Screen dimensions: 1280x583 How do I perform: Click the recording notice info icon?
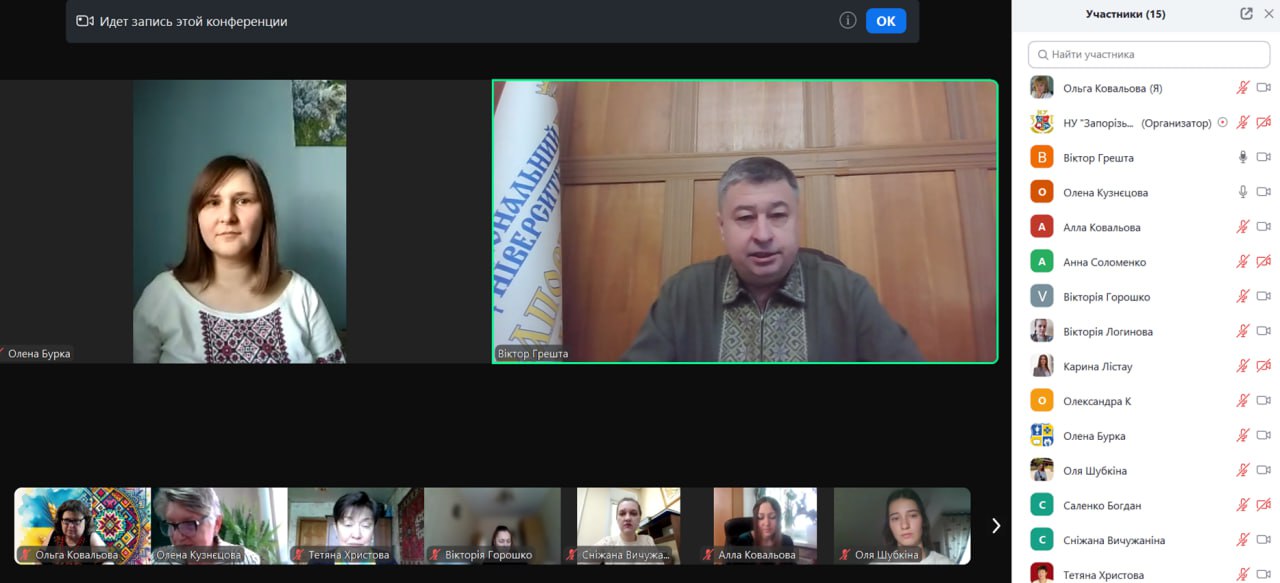[x=848, y=21]
